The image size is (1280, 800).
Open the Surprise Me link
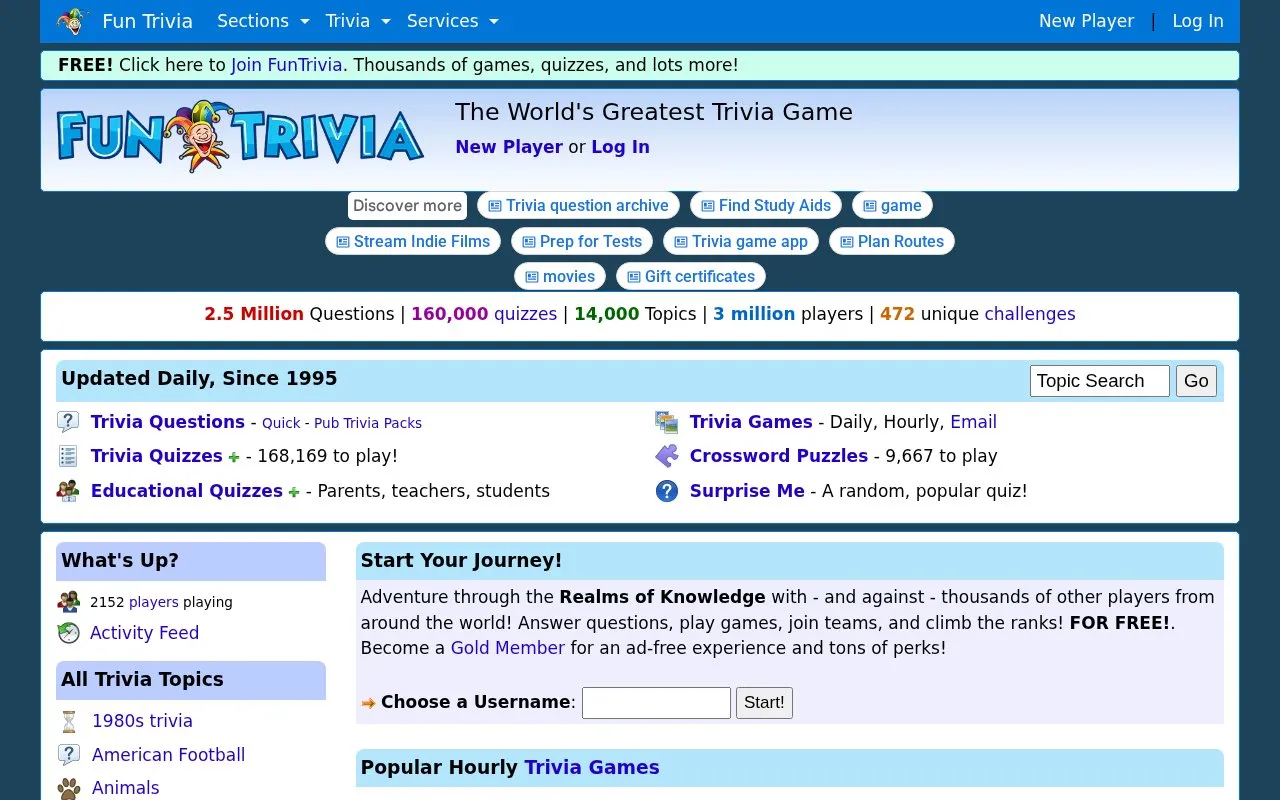pos(747,491)
